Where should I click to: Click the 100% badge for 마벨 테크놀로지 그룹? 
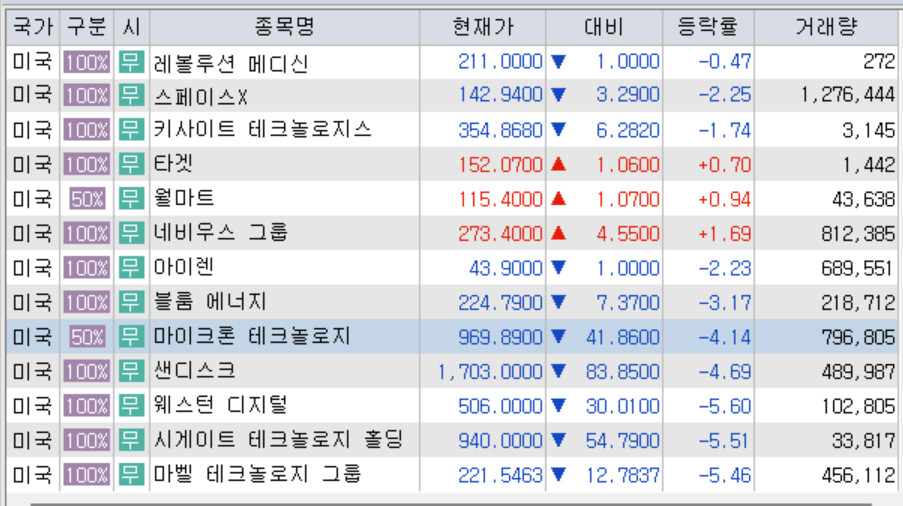pyautogui.click(x=86, y=475)
